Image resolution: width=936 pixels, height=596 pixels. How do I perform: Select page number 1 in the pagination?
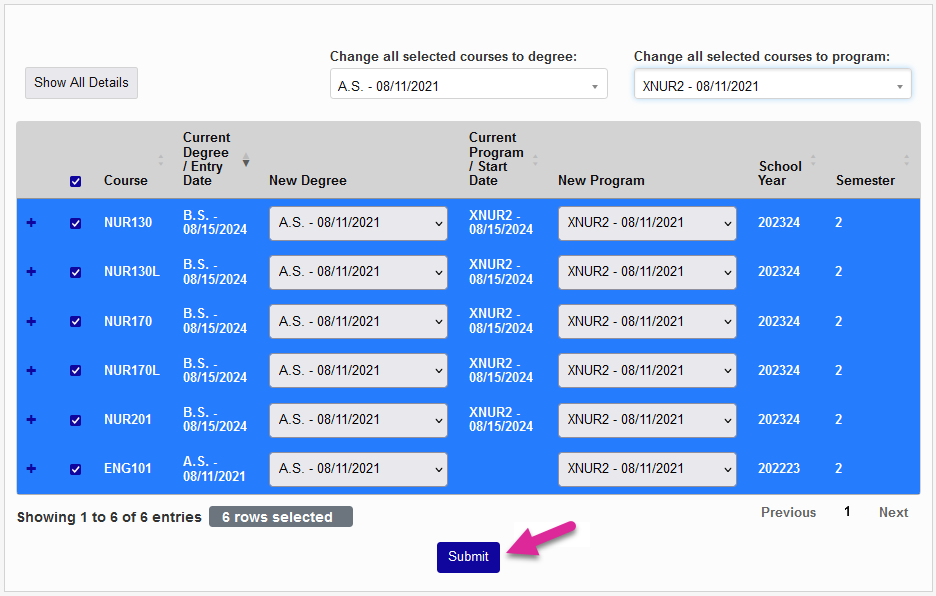[x=847, y=511]
